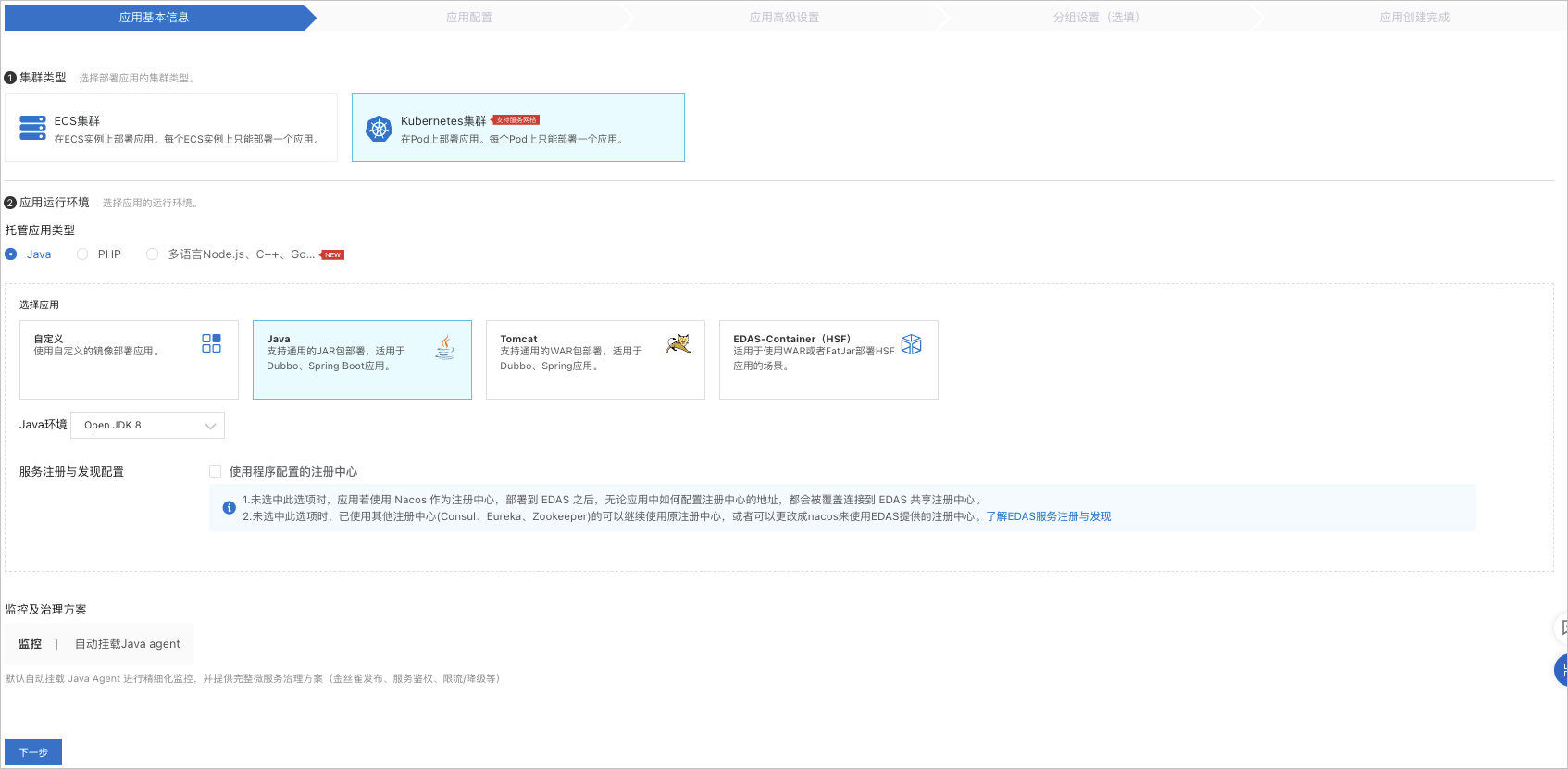Select the 自定义 custom image application card
Screen dimensions: 1568x769
[x=129, y=360]
